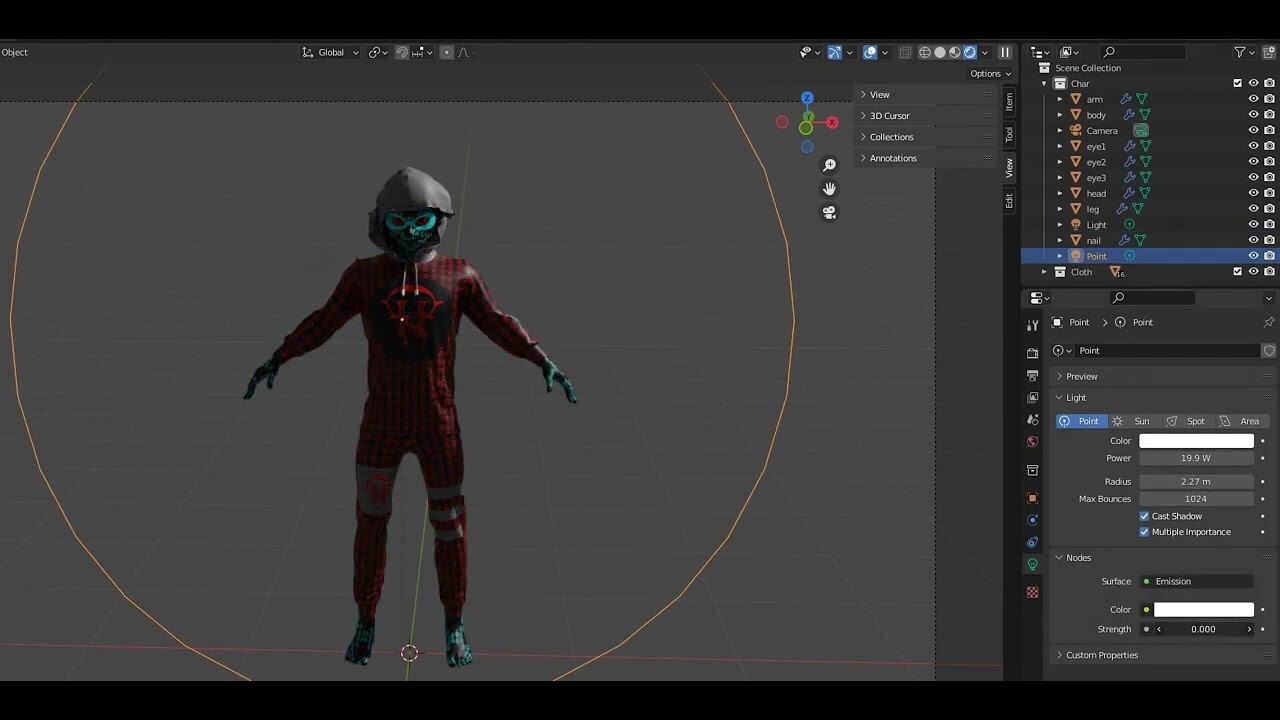Disable the Multiple Importance checkbox

pyautogui.click(x=1144, y=531)
